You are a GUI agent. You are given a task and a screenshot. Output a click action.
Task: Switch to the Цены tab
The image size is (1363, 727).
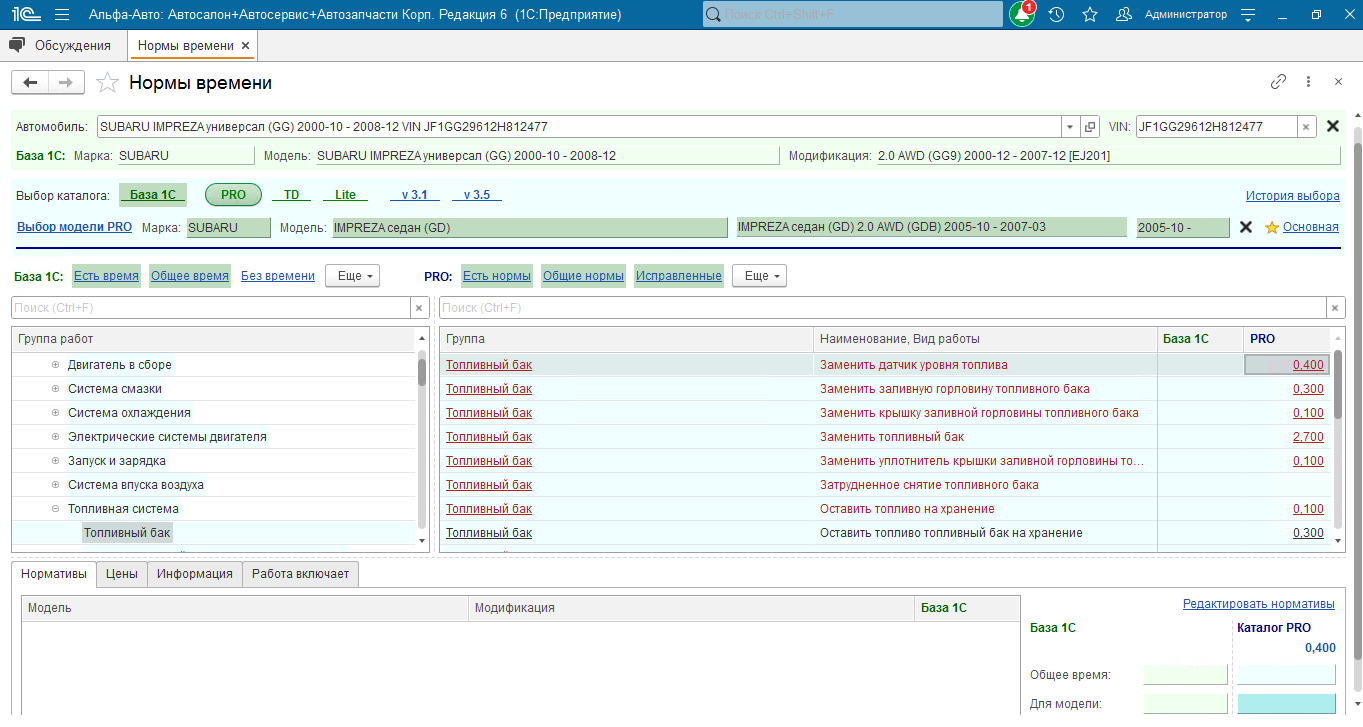pyautogui.click(x=122, y=574)
